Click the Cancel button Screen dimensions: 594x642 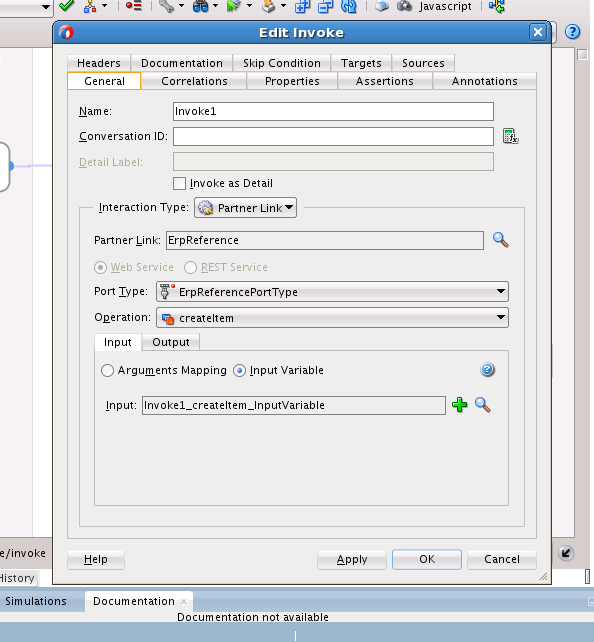502,559
